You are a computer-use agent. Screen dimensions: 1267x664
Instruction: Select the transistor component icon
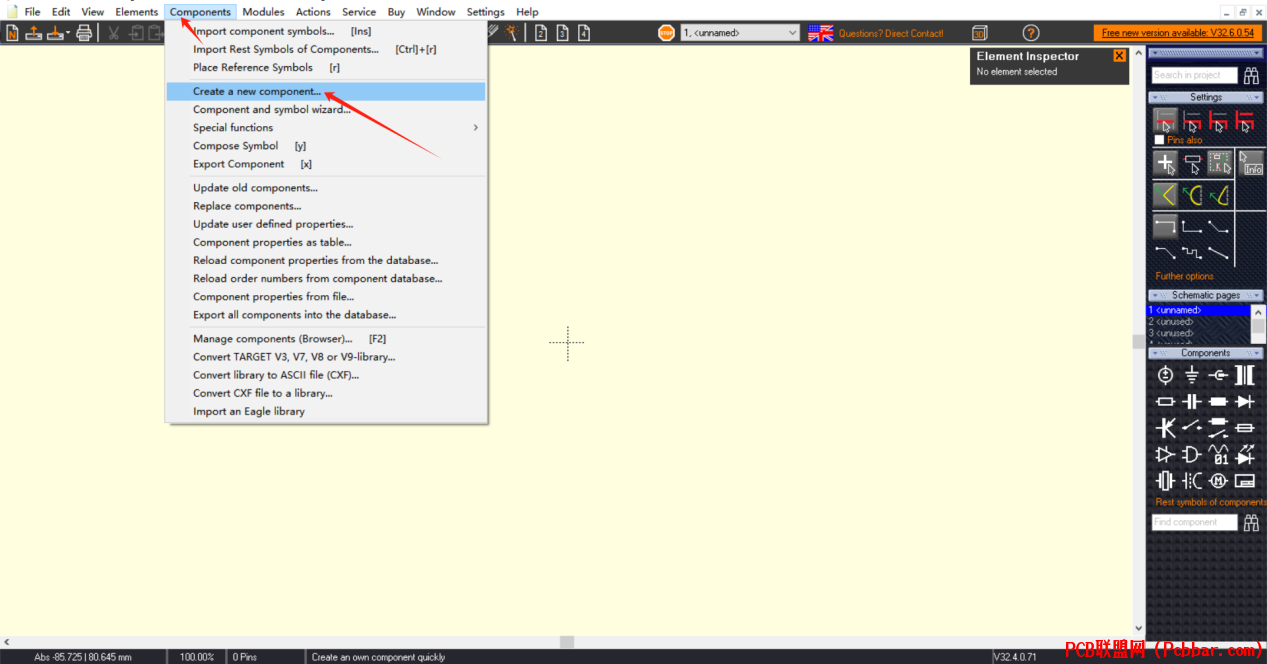coord(1166,428)
